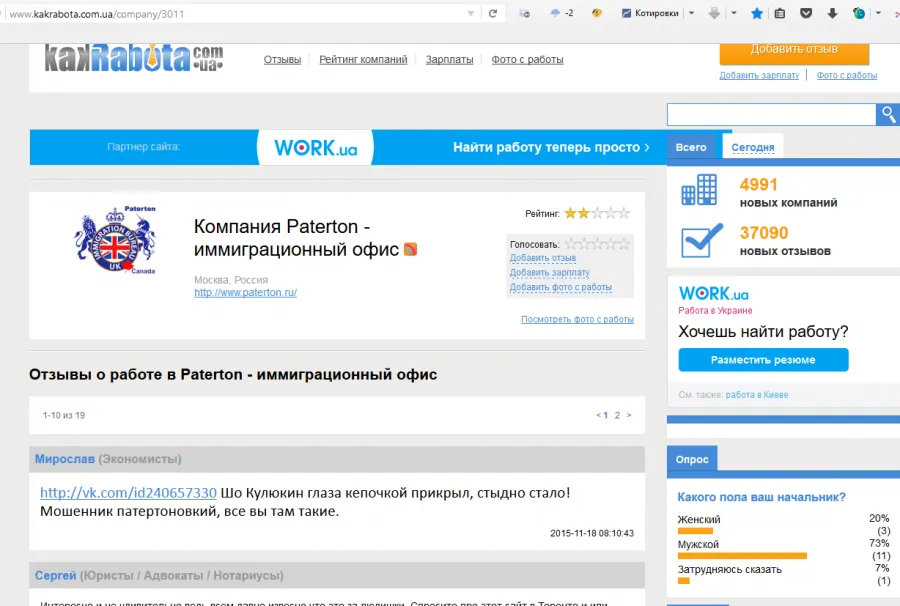Click the poll question Какого пола ваш начальник?
The image size is (900, 606).
pyautogui.click(x=762, y=497)
